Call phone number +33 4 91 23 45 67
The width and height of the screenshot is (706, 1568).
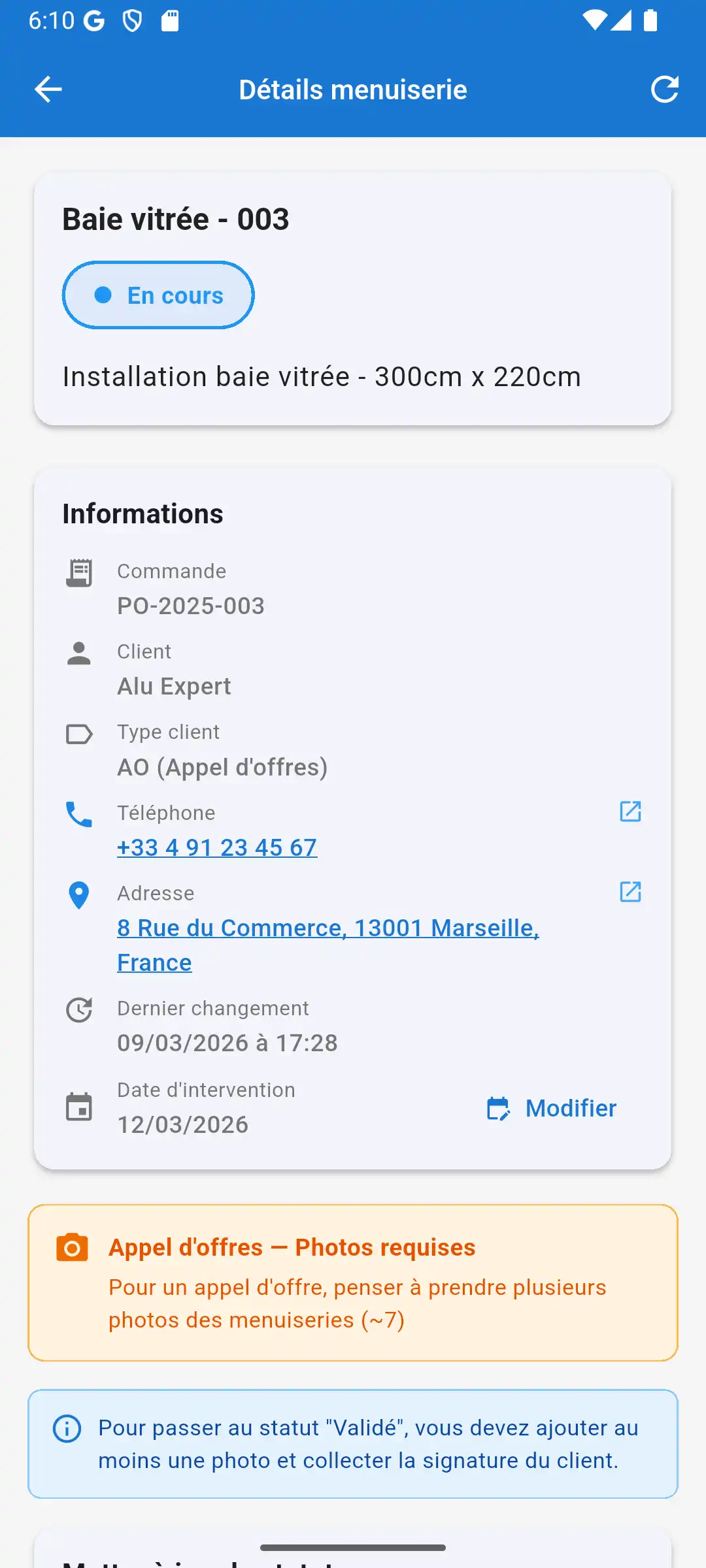click(x=217, y=847)
